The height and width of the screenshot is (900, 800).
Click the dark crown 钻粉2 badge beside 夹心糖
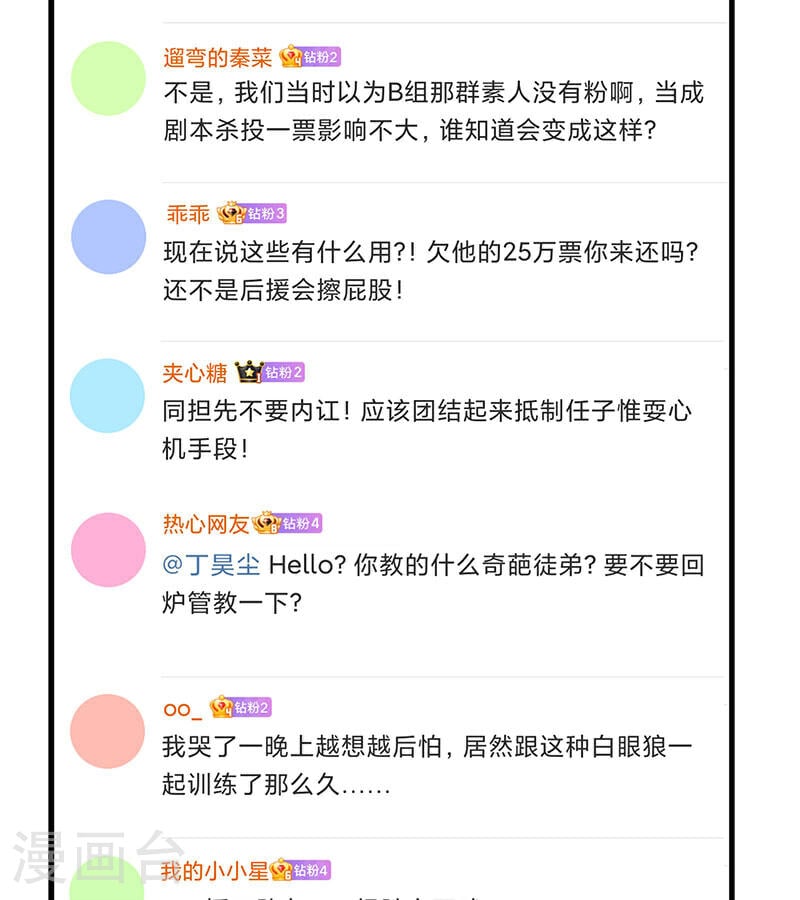point(269,372)
